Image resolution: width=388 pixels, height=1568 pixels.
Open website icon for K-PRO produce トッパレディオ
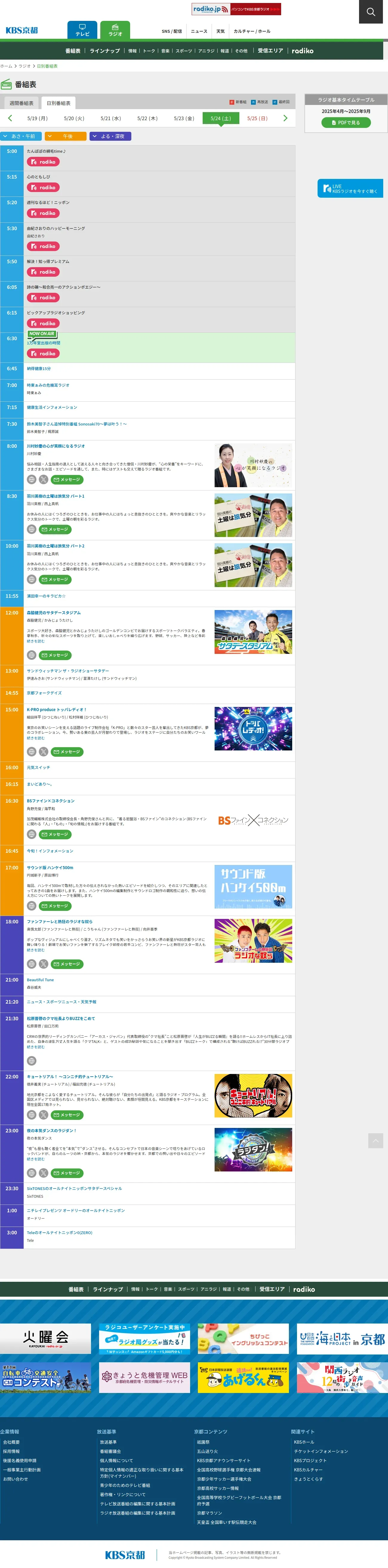click(32, 752)
